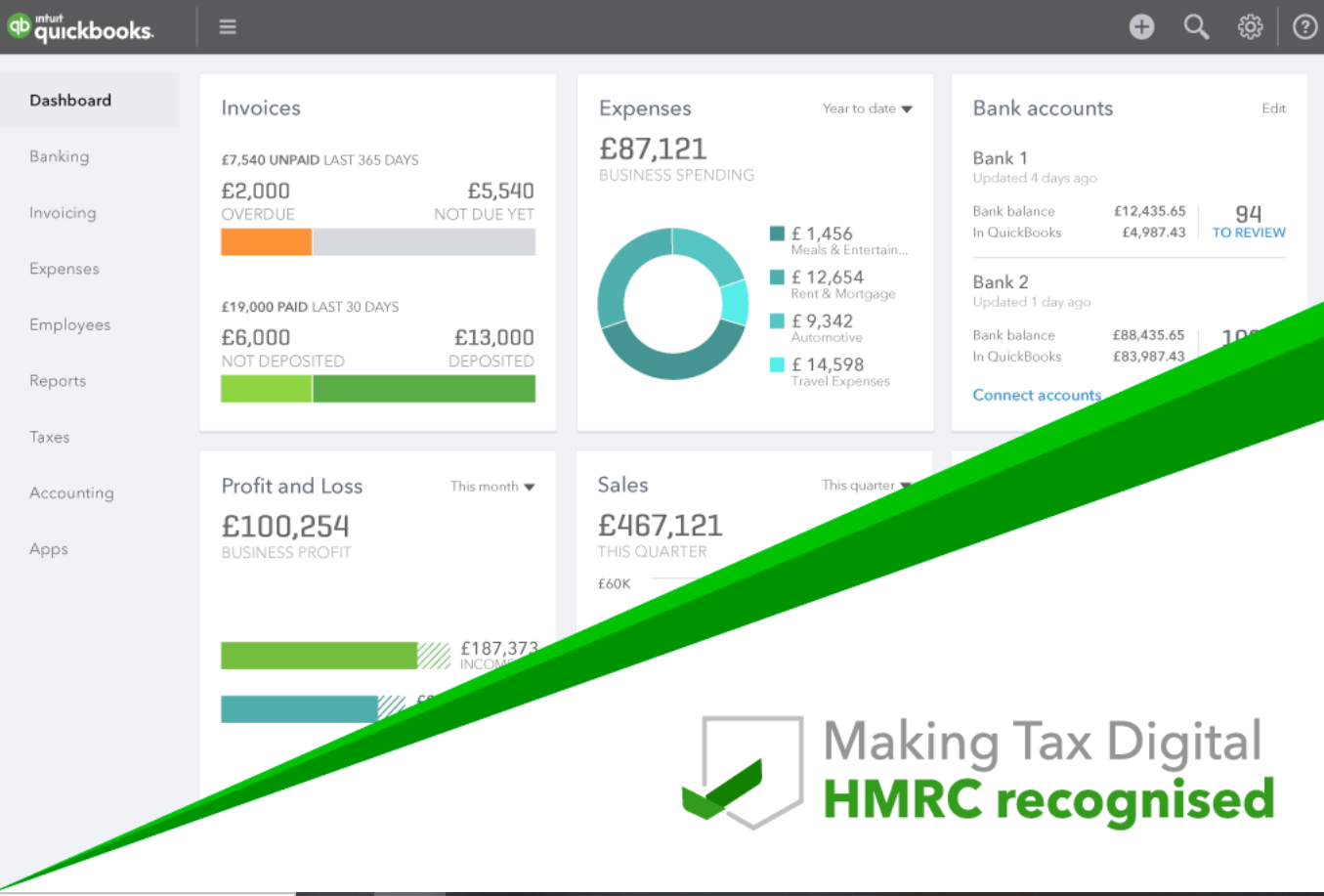The width and height of the screenshot is (1324, 896).
Task: Open the Invoicing sidebar item
Action: pyautogui.click(x=63, y=213)
